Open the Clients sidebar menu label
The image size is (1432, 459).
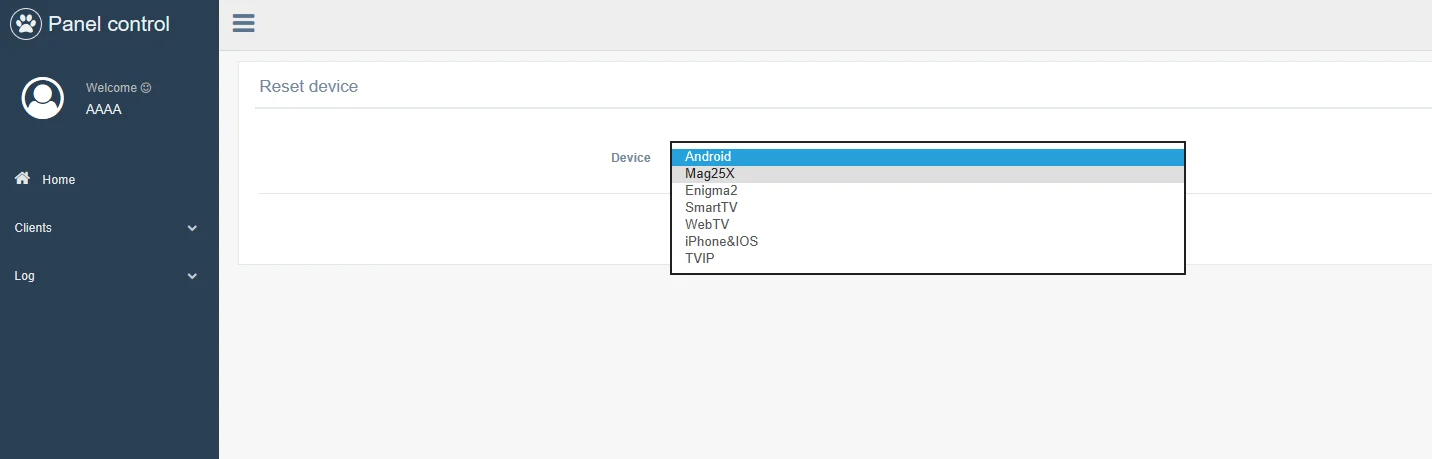33,228
